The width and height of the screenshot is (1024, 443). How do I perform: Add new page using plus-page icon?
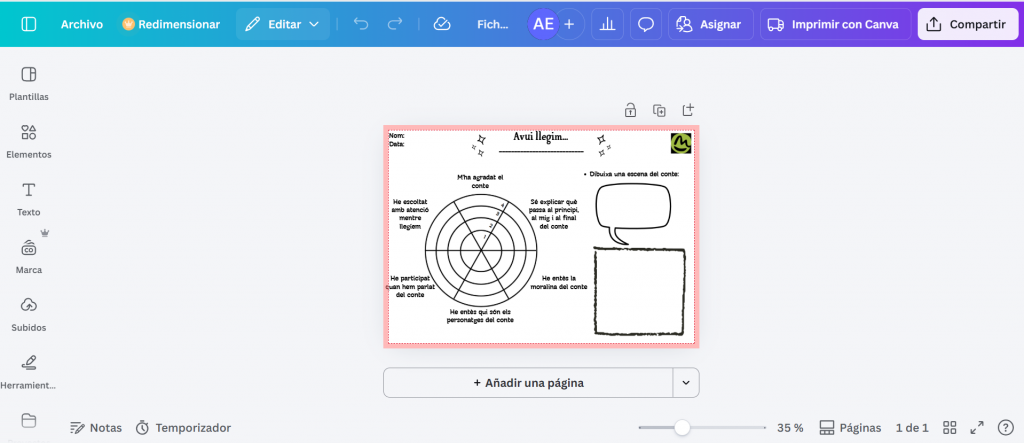point(688,110)
